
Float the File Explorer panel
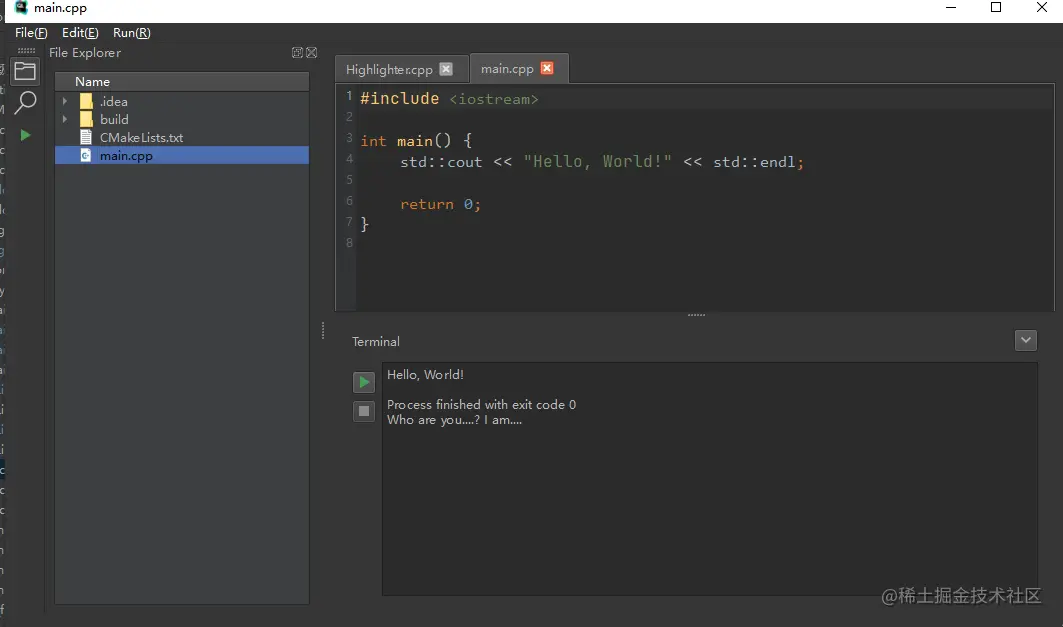click(x=297, y=53)
